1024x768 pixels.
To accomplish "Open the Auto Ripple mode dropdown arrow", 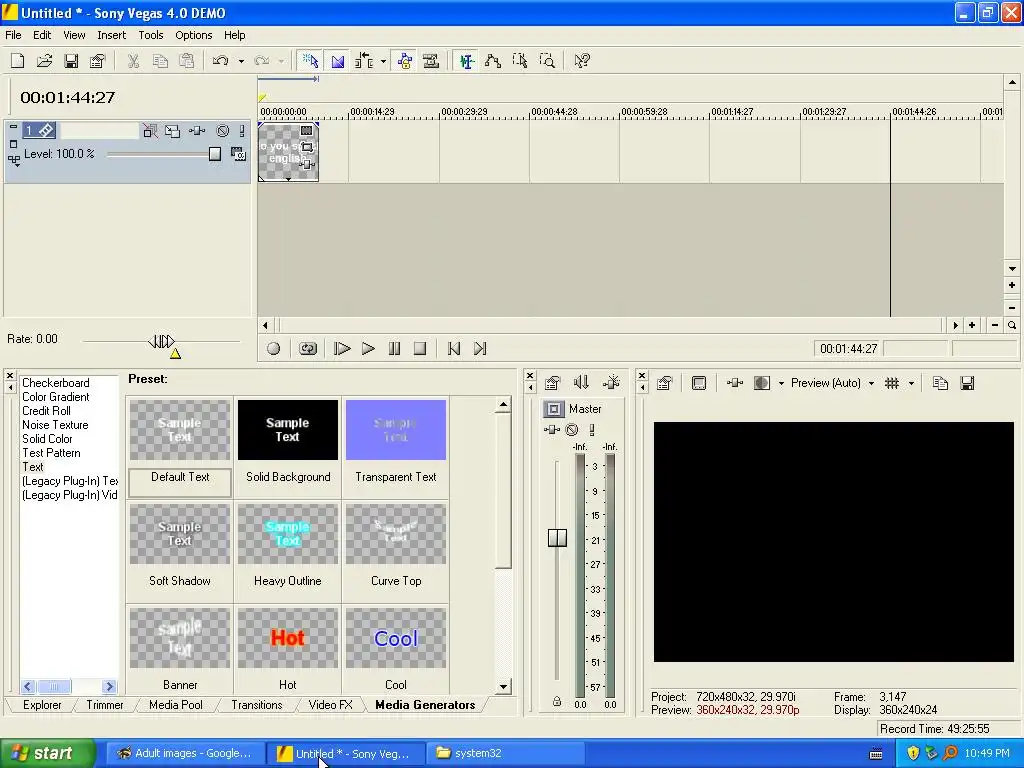I will tap(383, 61).
